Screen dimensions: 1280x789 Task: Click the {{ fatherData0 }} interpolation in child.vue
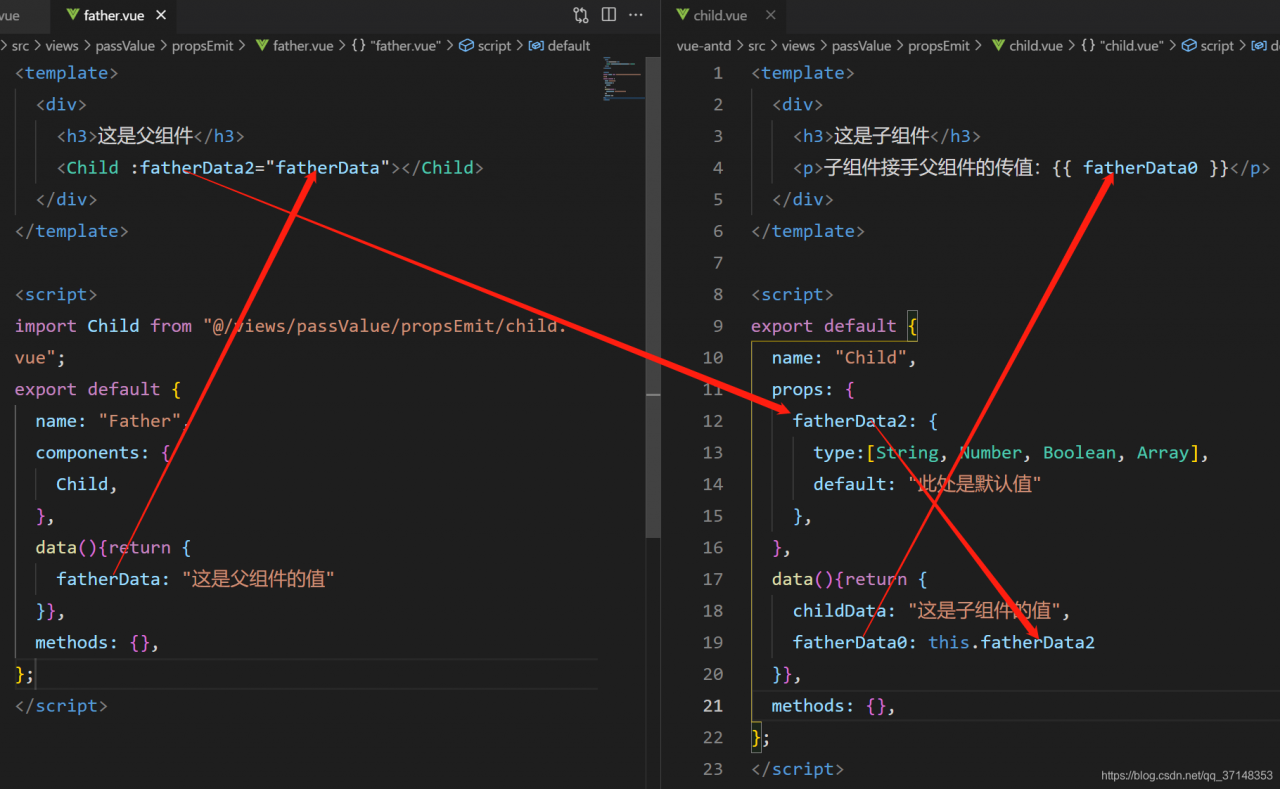(x=1140, y=168)
